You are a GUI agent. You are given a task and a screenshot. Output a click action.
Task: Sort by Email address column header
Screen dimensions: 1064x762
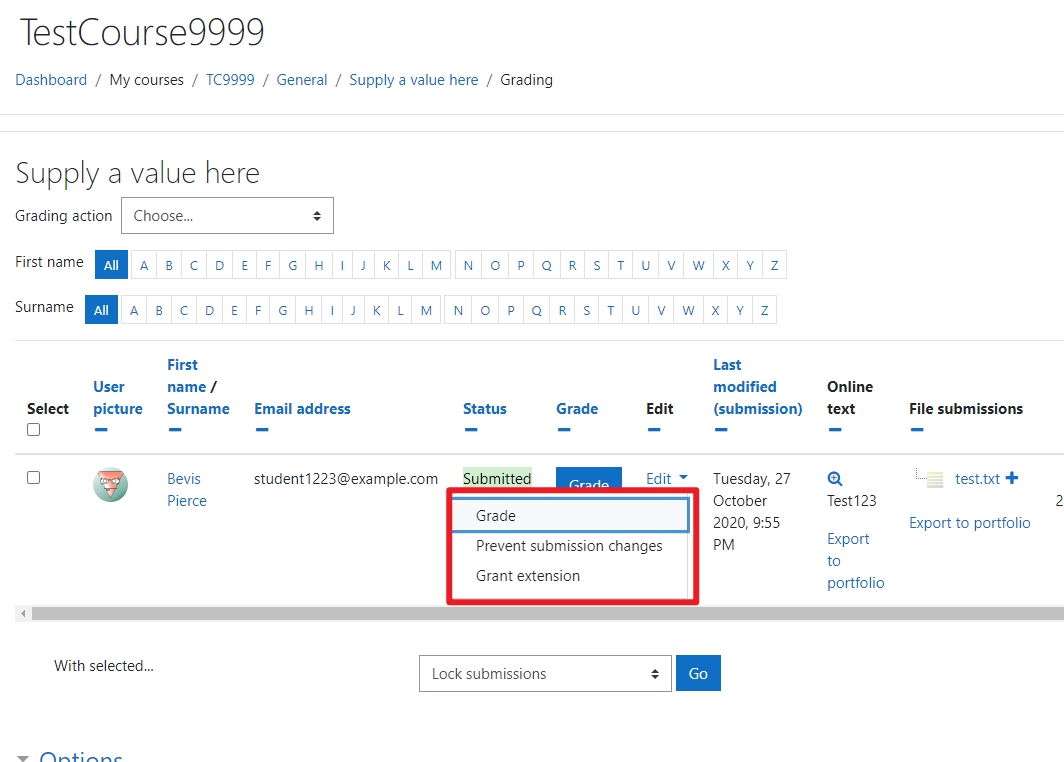tap(302, 408)
